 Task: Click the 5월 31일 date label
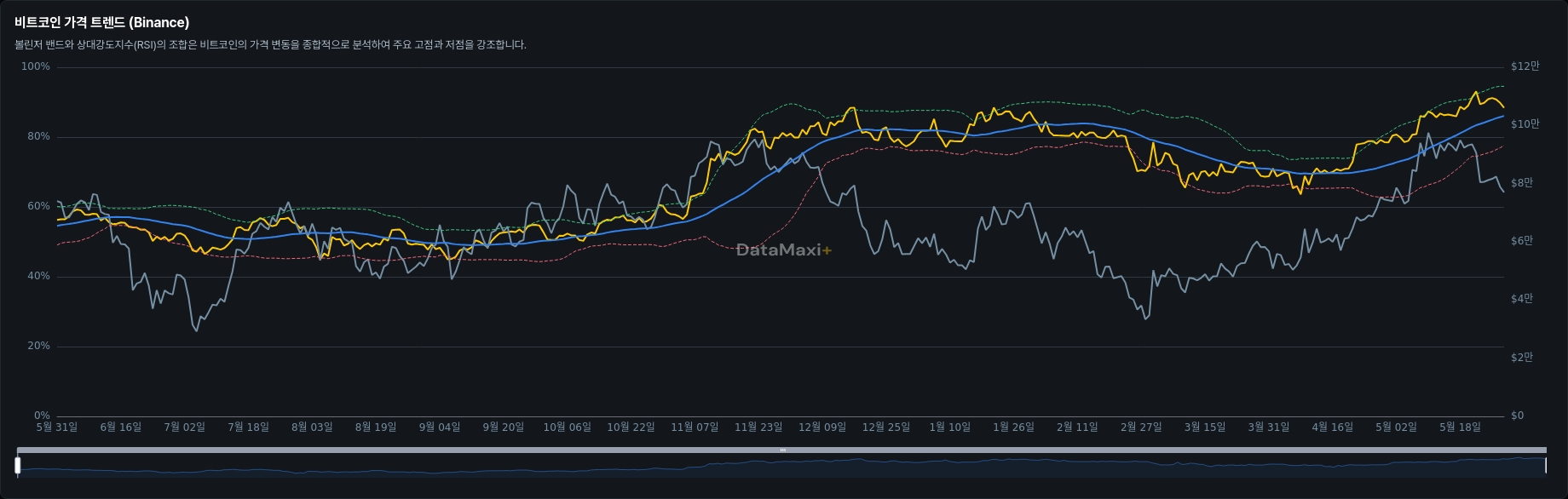click(x=57, y=427)
